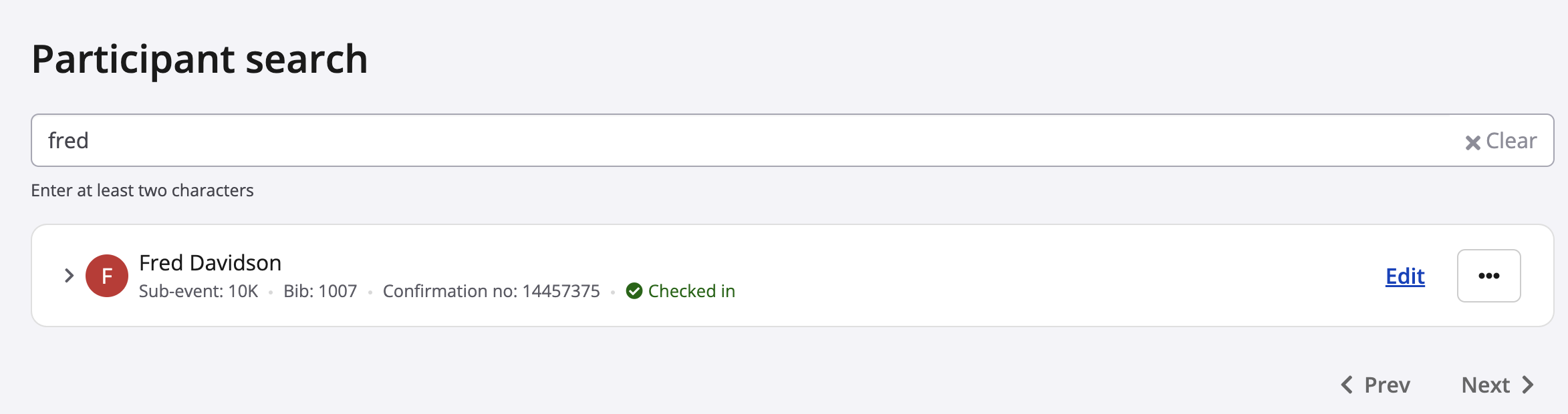The width and height of the screenshot is (1568, 414).
Task: Click the "Checked in" status text
Action: point(691,291)
